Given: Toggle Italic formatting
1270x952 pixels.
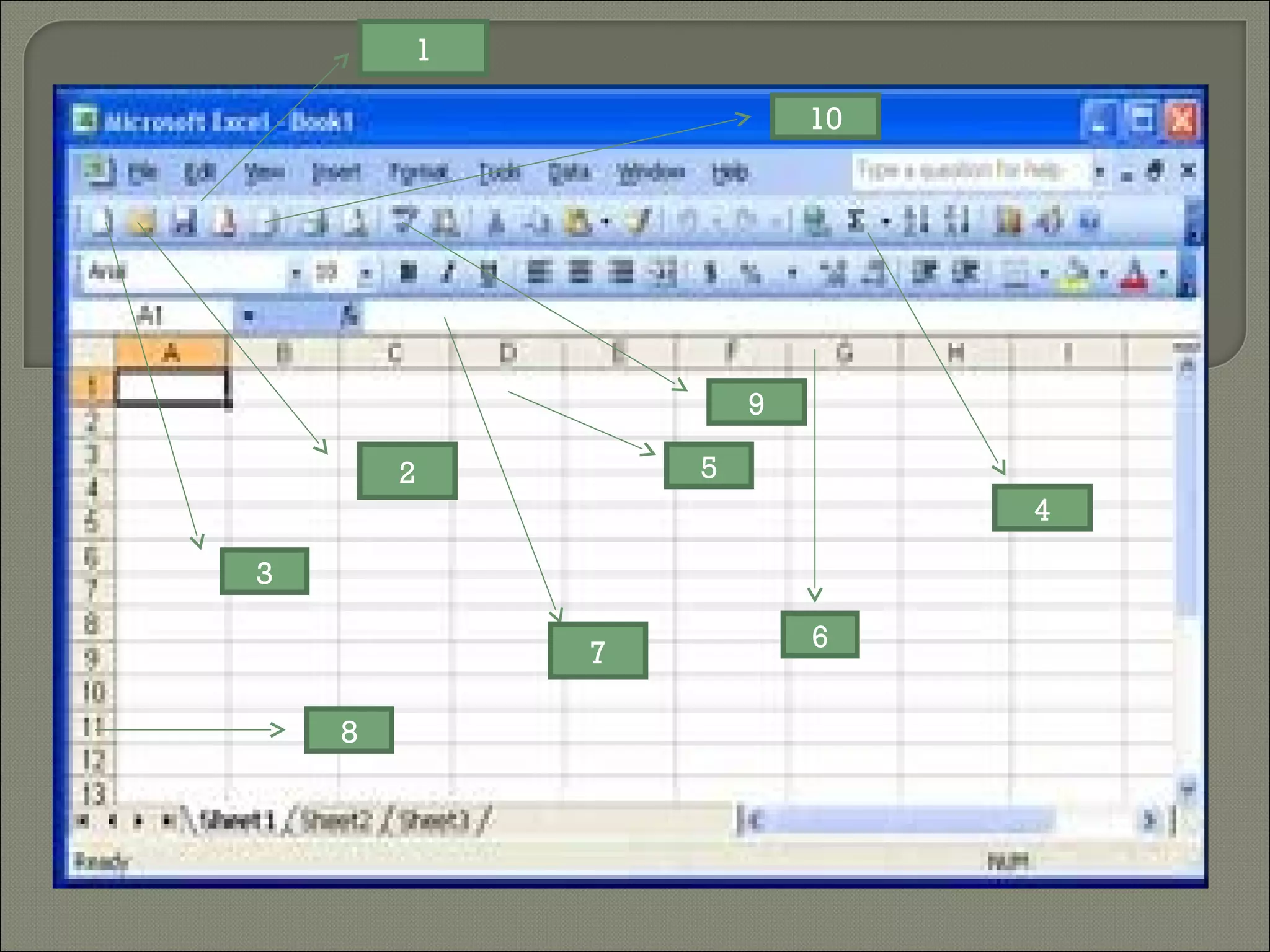Looking at the screenshot, I should coord(448,271).
